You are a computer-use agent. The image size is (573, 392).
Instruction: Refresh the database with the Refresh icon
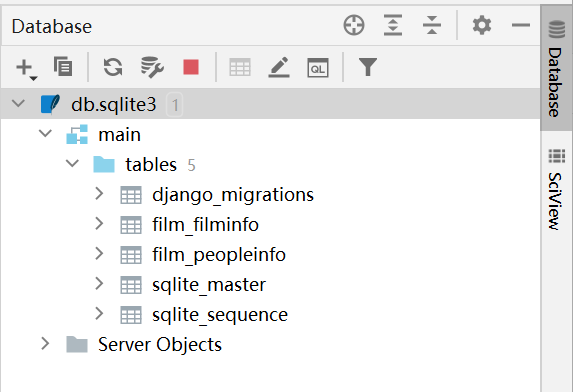click(x=113, y=67)
